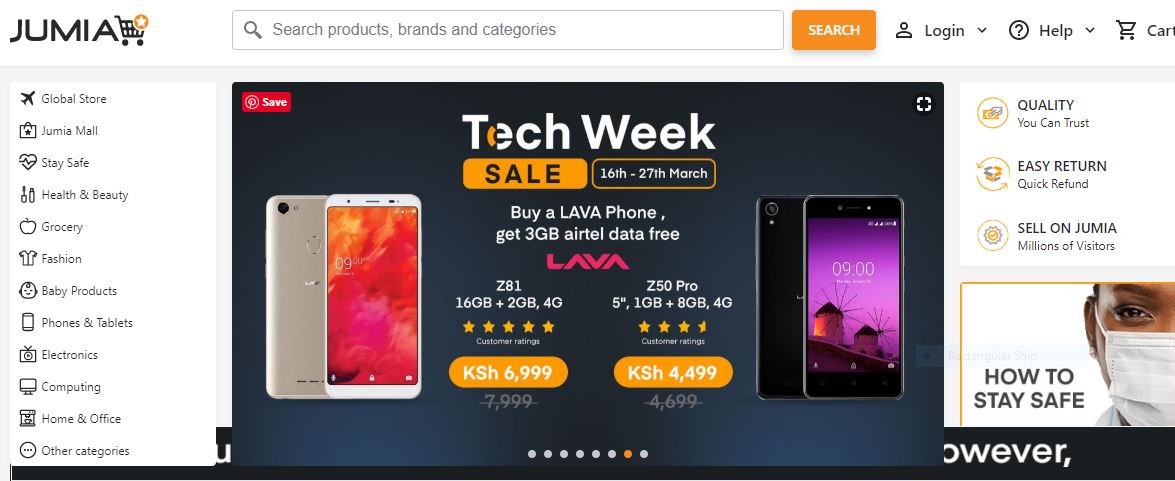Click the Jumia logo
This screenshot has width=1175, height=481.
pos(79,30)
